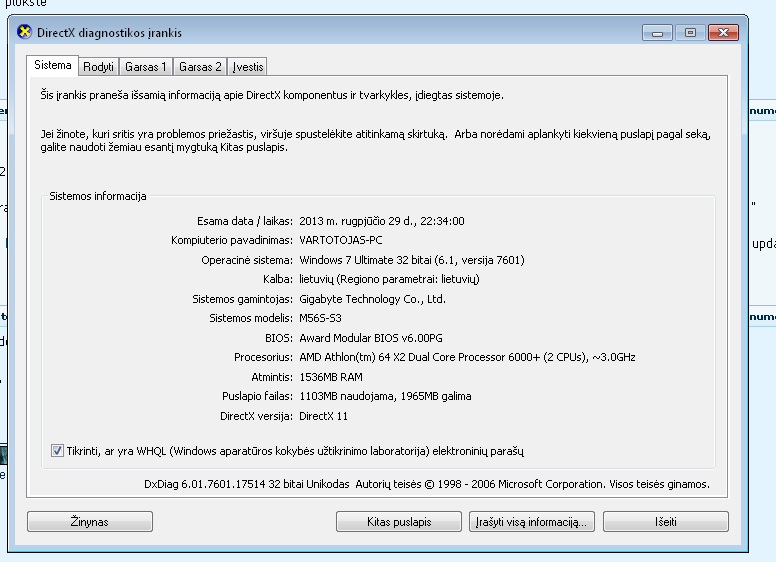The height and width of the screenshot is (562, 776).
Task: Maximize the DirectX diagnostics window
Action: (x=690, y=33)
